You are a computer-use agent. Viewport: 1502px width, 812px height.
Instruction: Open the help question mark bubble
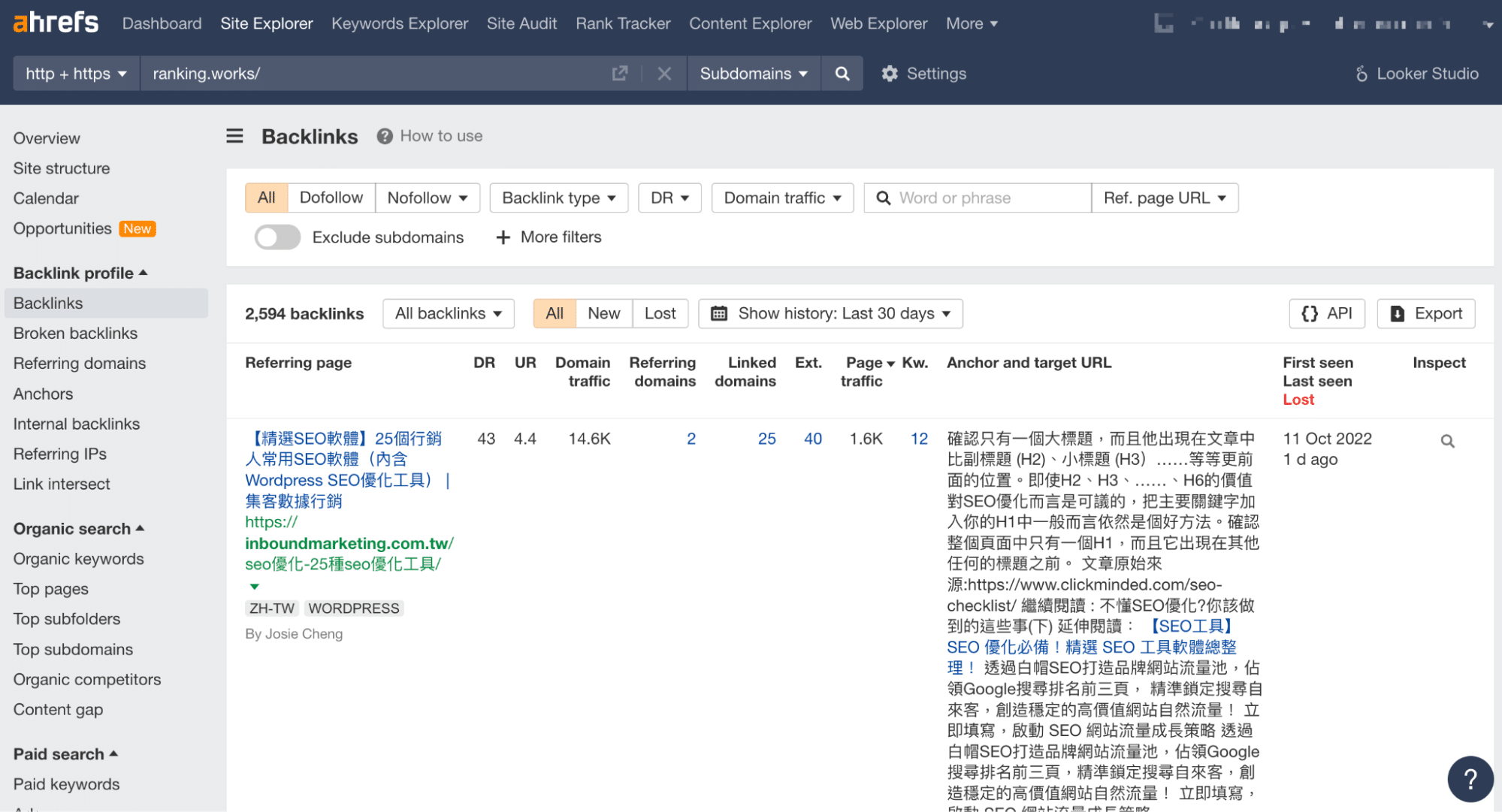1470,779
